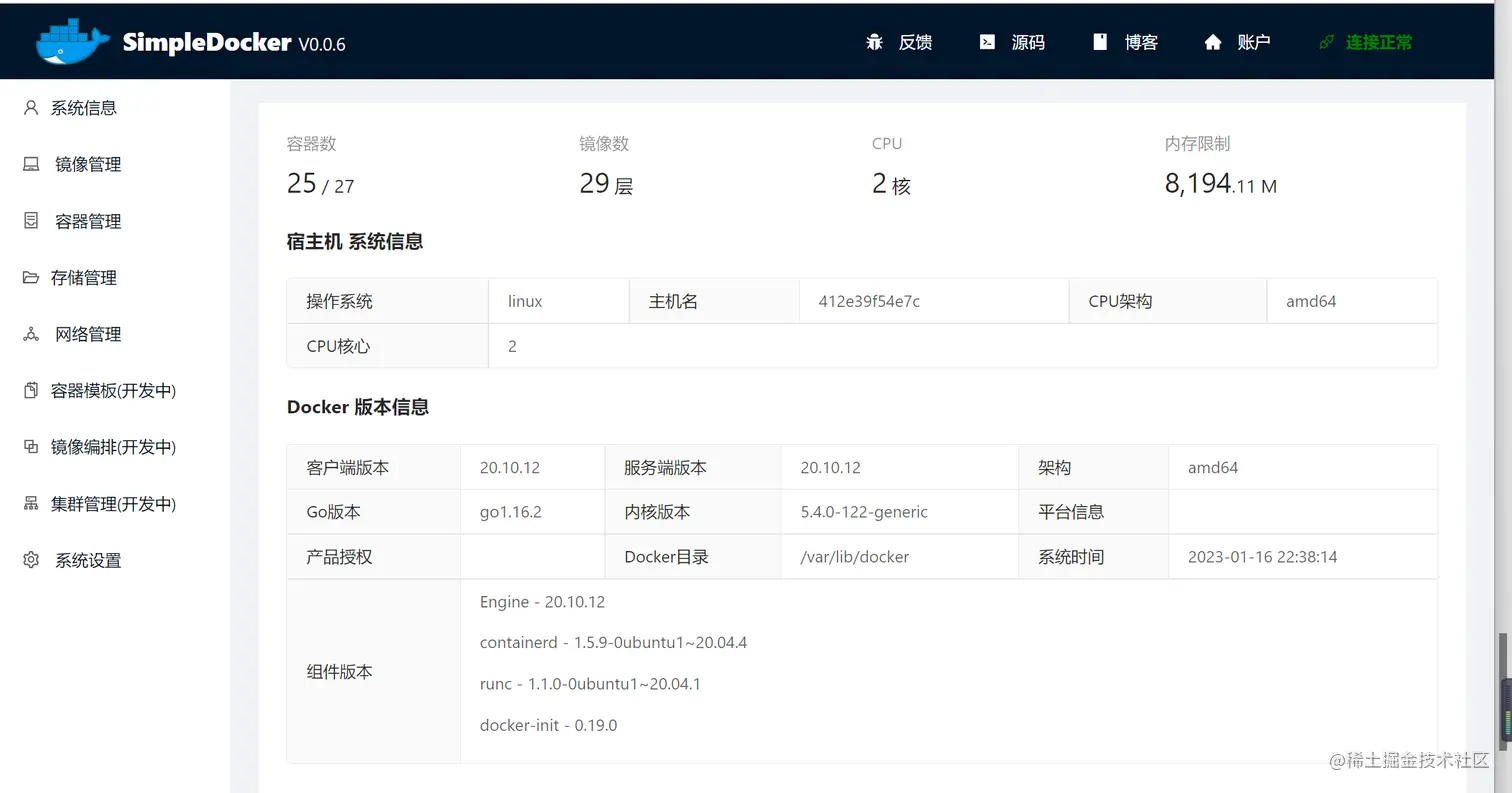Click the containerd version line
Screen dimensions: 1512x793
613,642
